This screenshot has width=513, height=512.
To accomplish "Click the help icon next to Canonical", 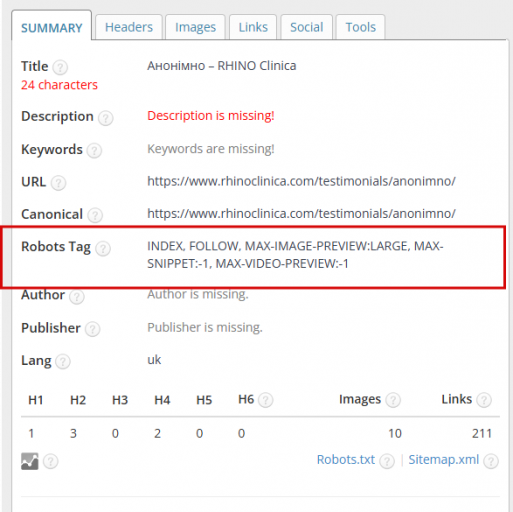I will 95,215.
